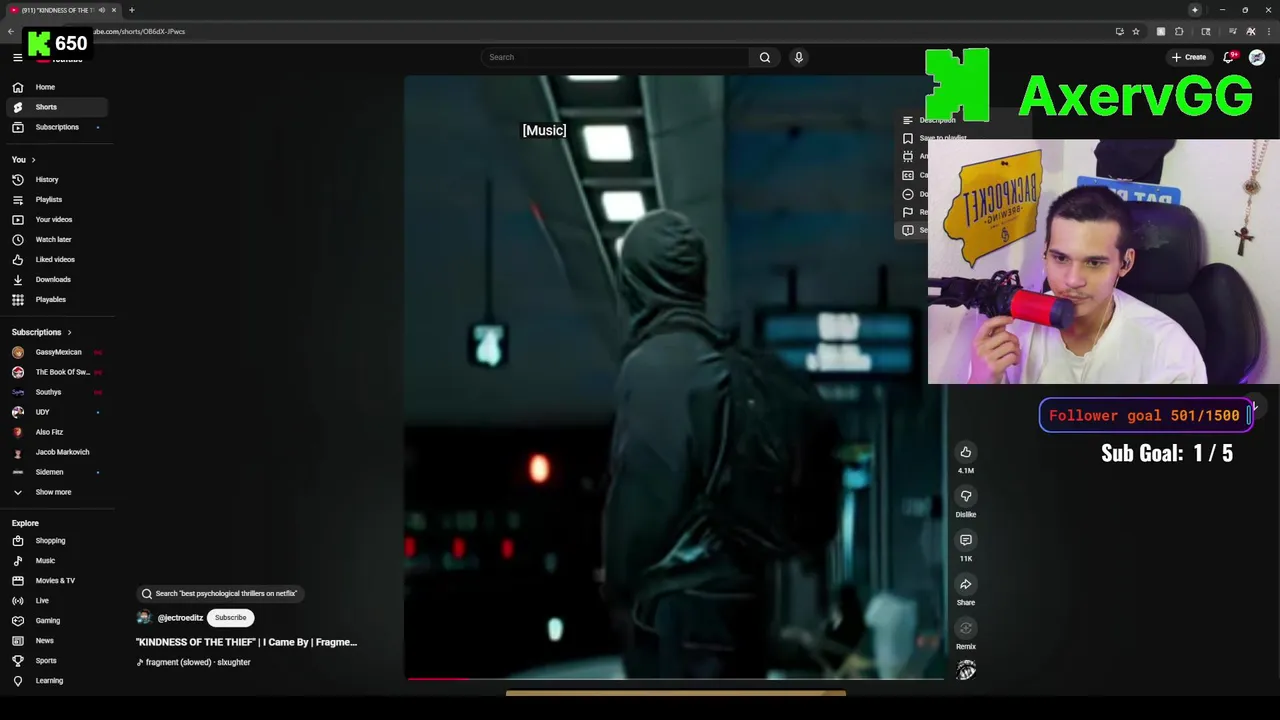The width and height of the screenshot is (1280, 720).
Task: Open Also Fitz channel
Action: pos(55,432)
